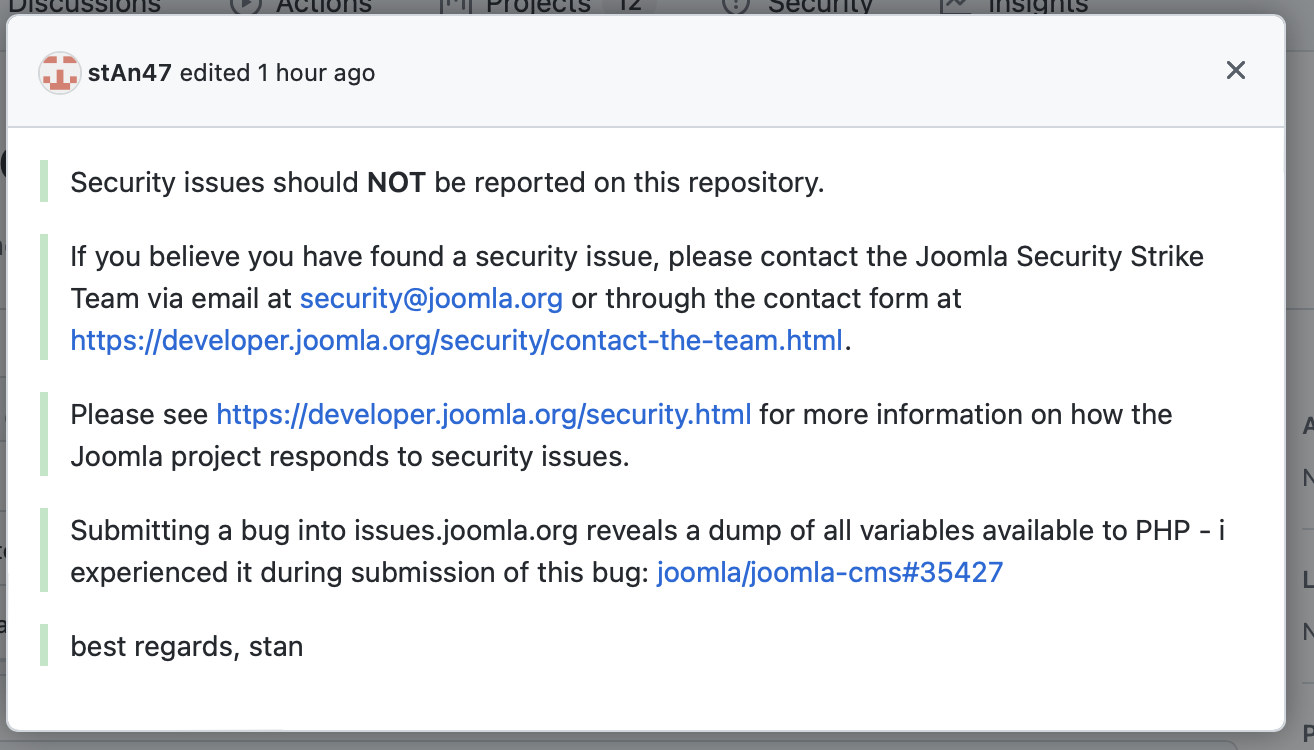This screenshot has width=1314, height=750.
Task: Close the edit history dialog
Action: pyautogui.click(x=1236, y=70)
